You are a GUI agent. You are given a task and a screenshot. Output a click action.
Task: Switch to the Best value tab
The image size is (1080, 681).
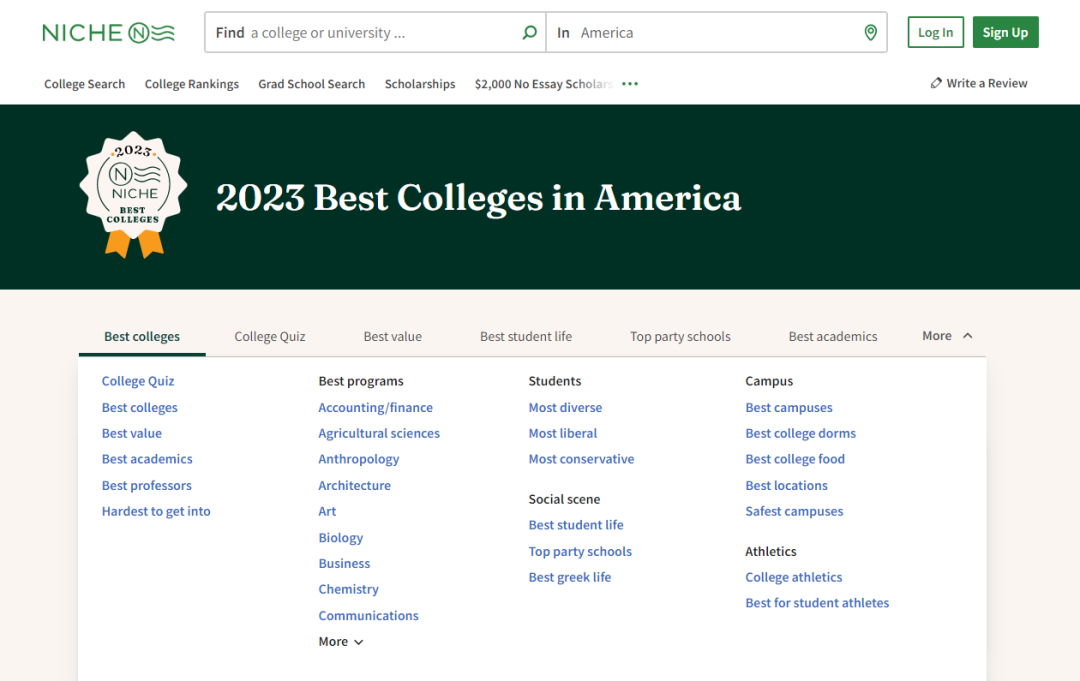(x=392, y=337)
